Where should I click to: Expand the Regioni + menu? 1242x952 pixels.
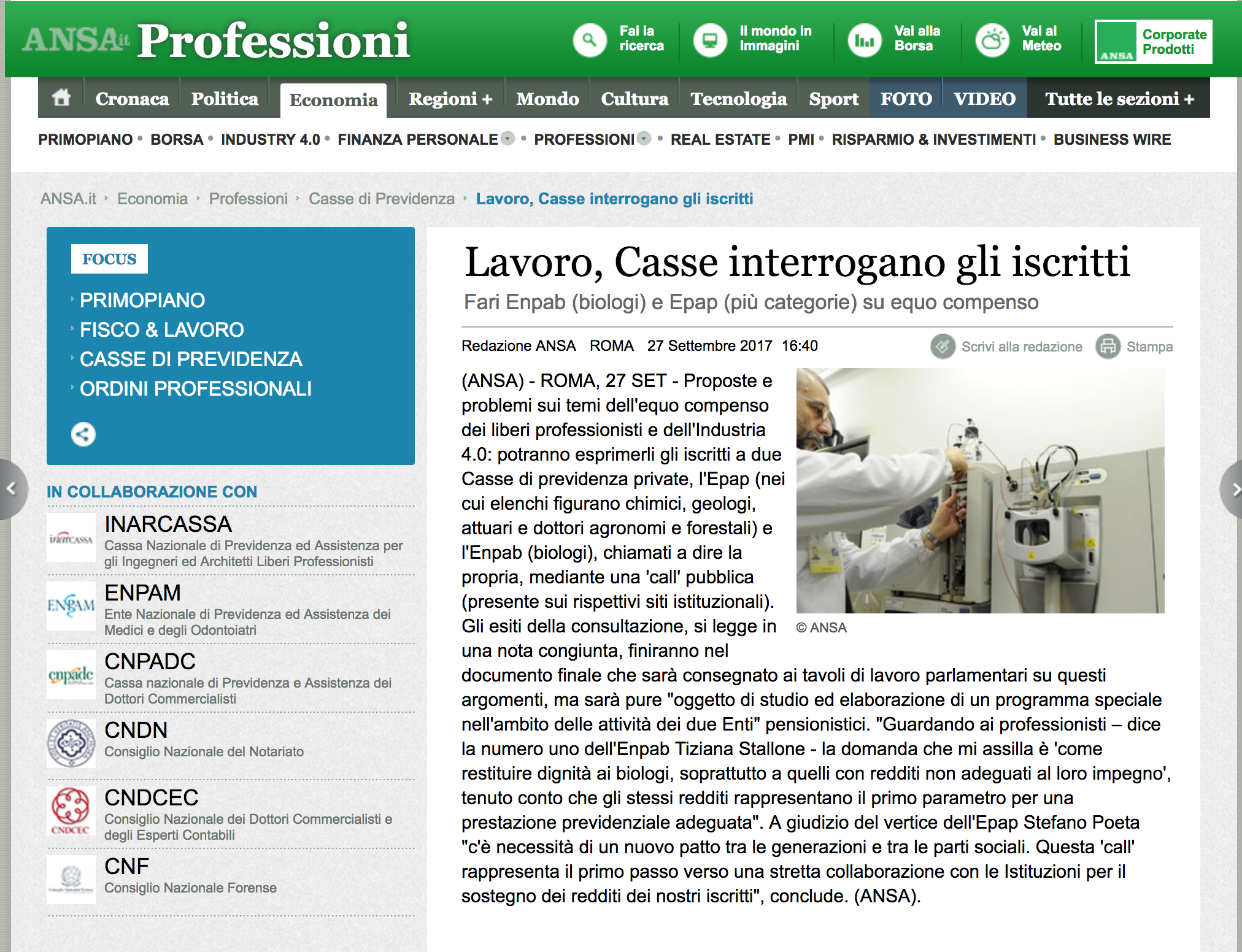[450, 98]
